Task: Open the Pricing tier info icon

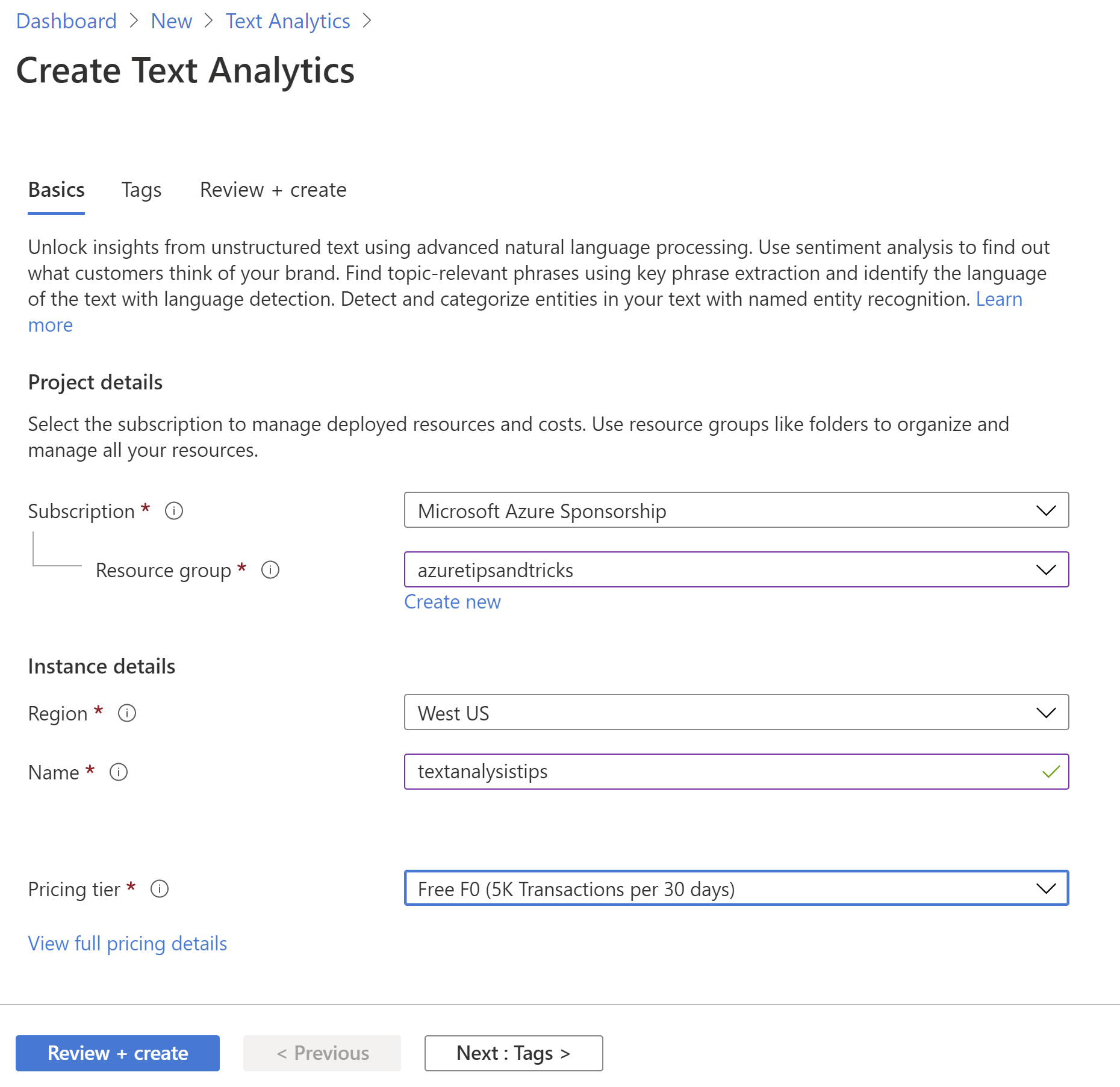Action: coord(160,889)
